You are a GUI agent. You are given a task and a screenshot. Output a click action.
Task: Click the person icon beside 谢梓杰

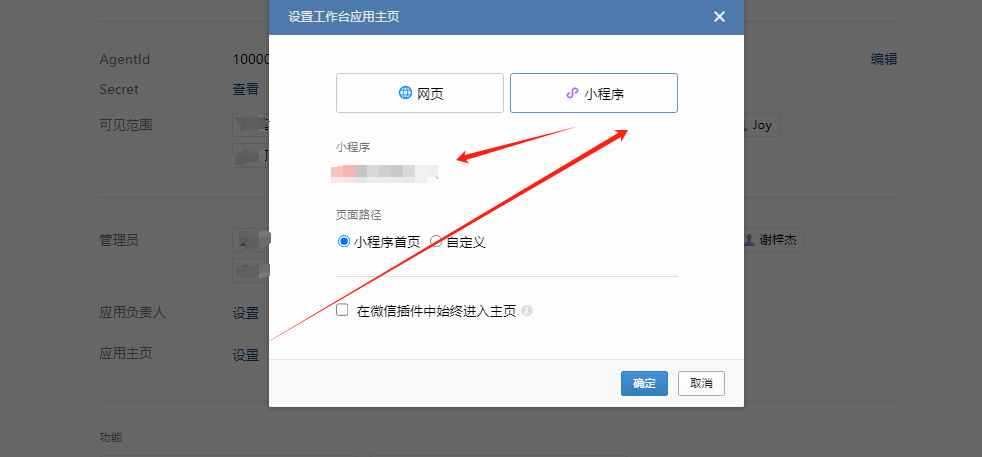click(x=750, y=240)
